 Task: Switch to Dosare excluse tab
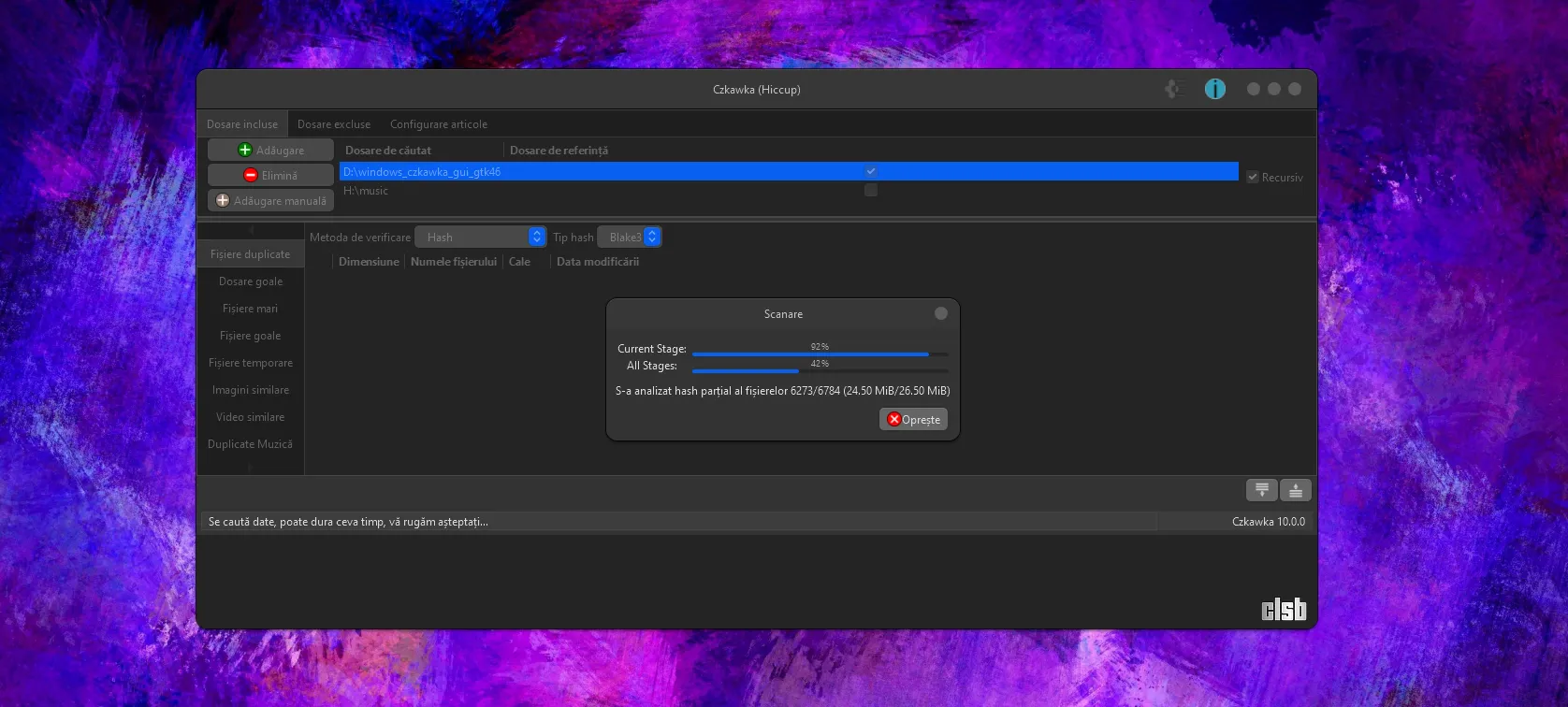tap(334, 123)
